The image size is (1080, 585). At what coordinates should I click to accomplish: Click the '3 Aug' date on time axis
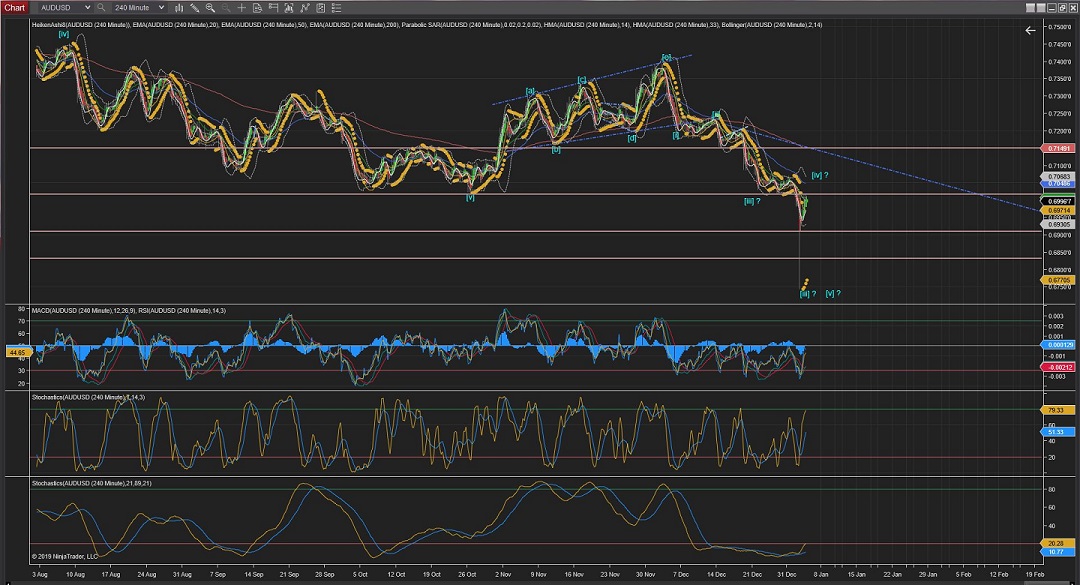pos(40,575)
